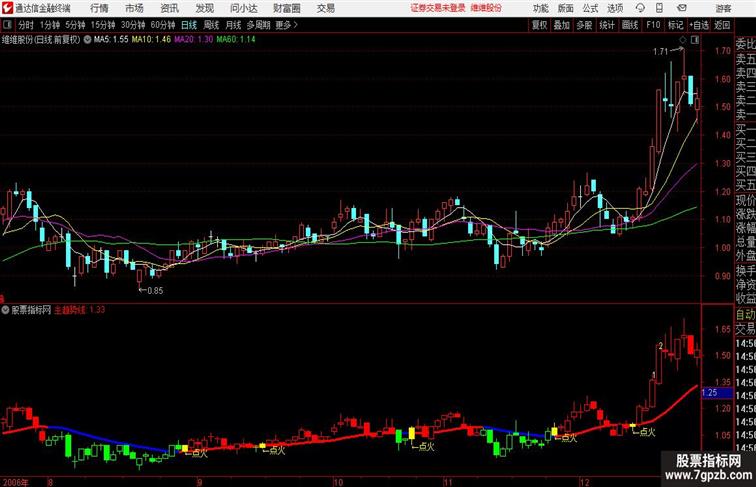Open the 问小达 menu
This screenshot has width=756, height=487.
243,8
